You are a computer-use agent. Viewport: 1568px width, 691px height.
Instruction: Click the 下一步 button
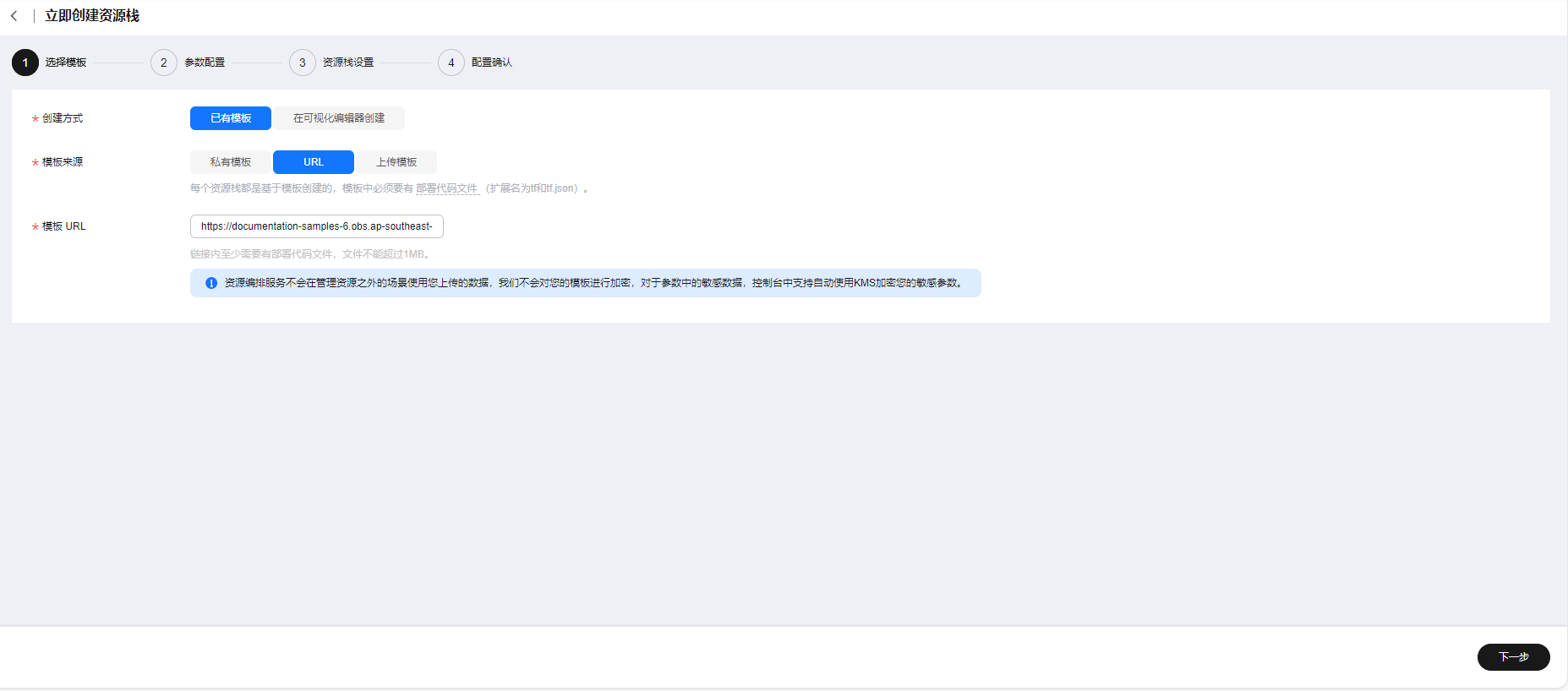tap(1513, 657)
